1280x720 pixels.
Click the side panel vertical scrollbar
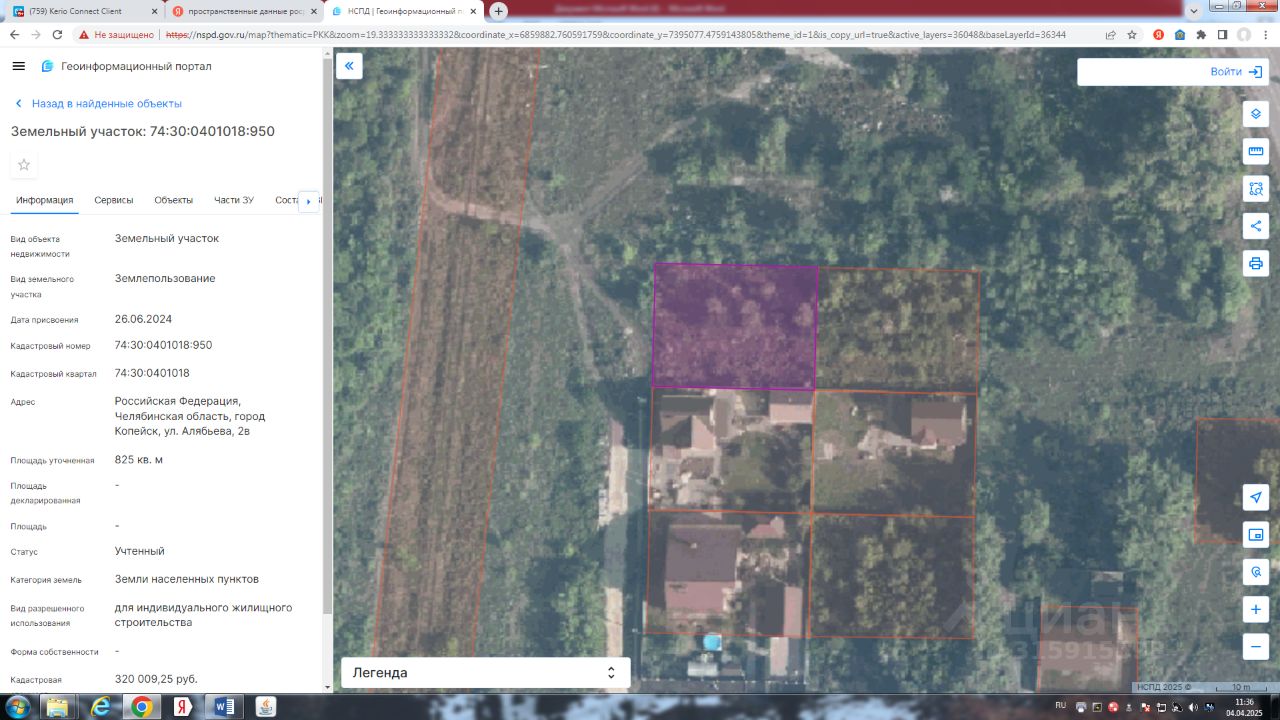pyautogui.click(x=327, y=335)
